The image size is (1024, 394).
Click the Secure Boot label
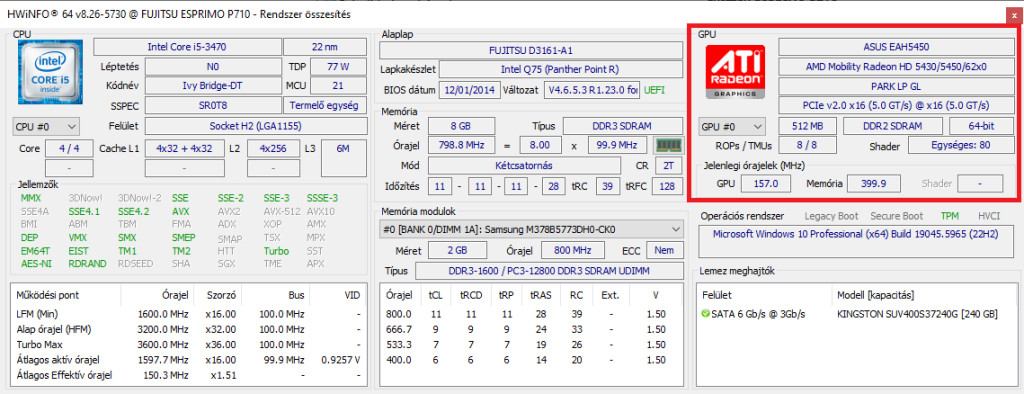pyautogui.click(x=897, y=216)
